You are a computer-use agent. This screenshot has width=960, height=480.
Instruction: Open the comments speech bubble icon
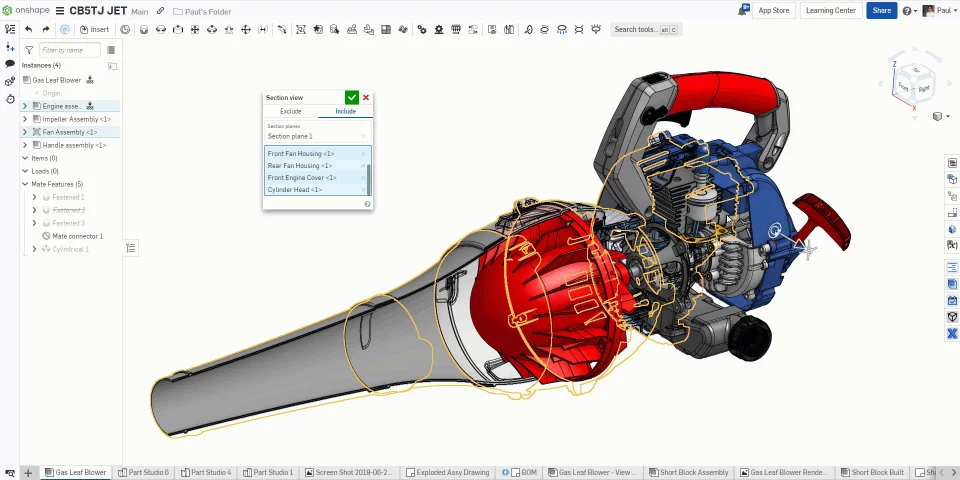10,64
